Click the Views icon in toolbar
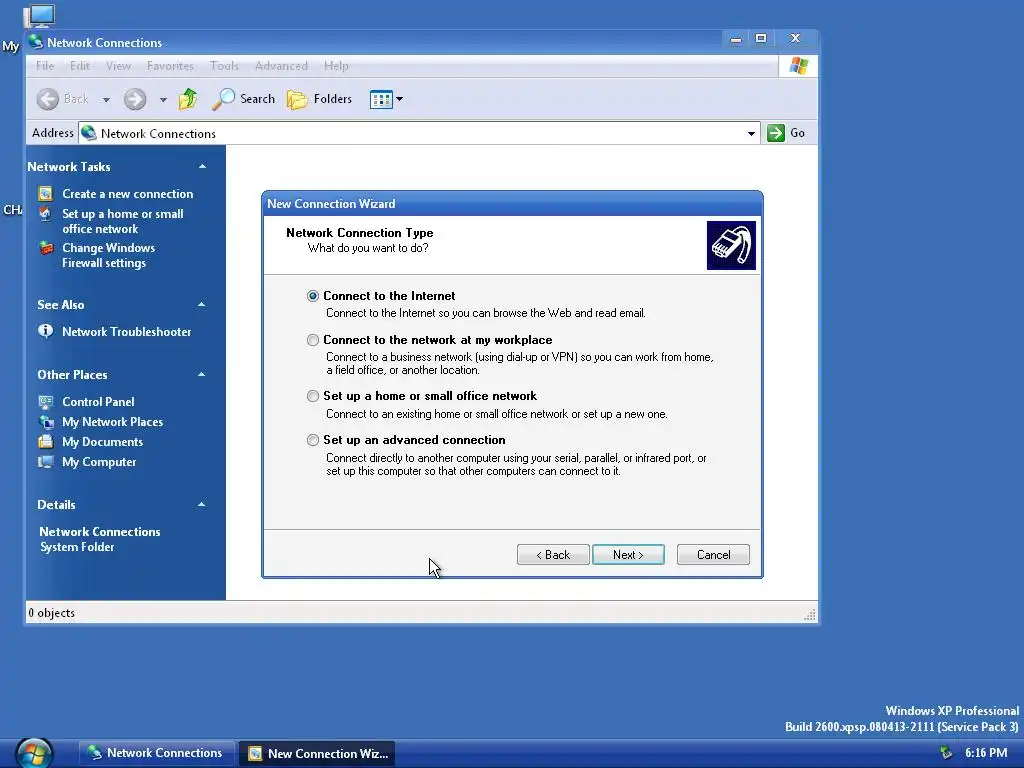The height and width of the screenshot is (768, 1024). (x=381, y=99)
